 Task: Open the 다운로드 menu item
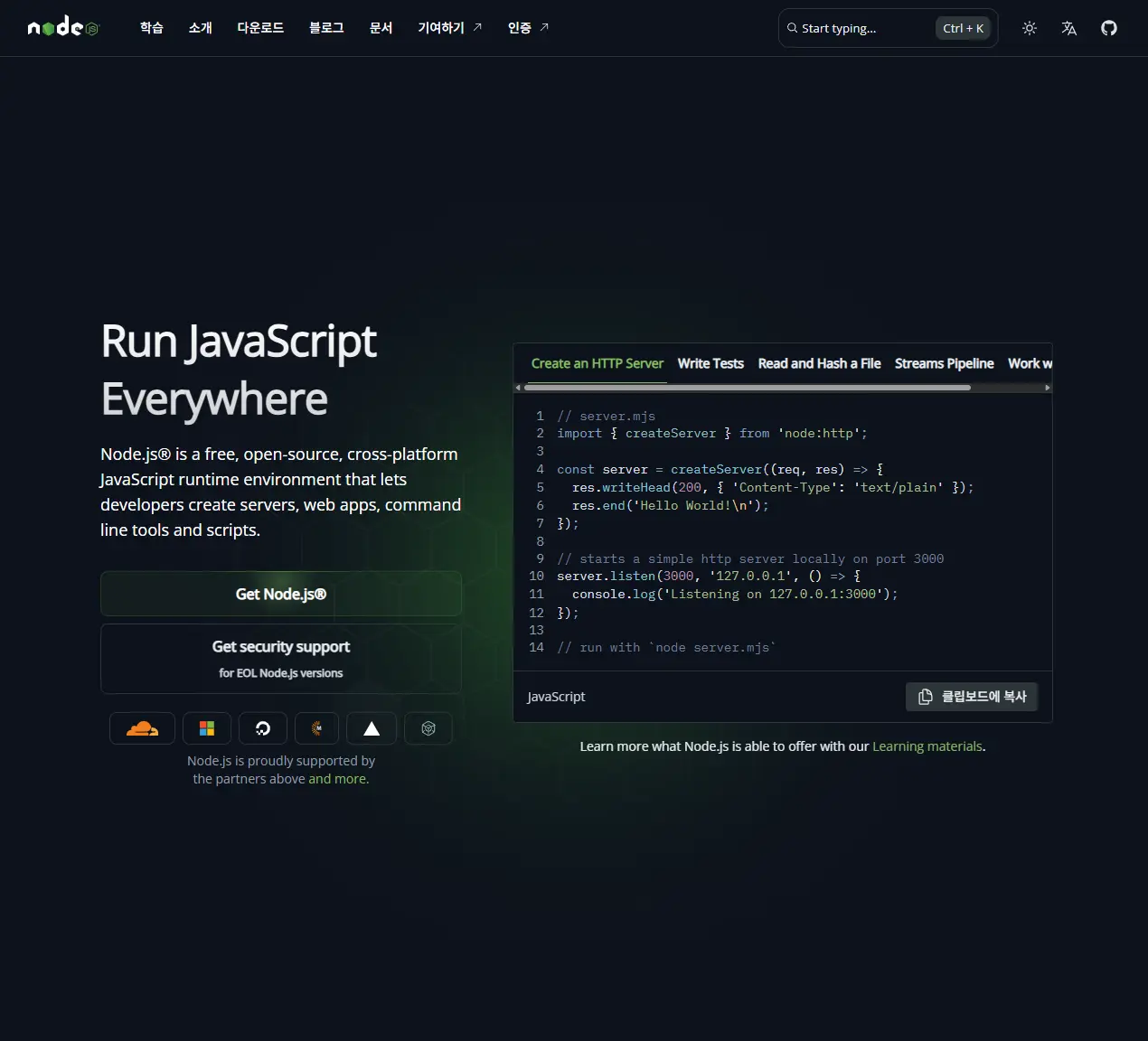(260, 28)
